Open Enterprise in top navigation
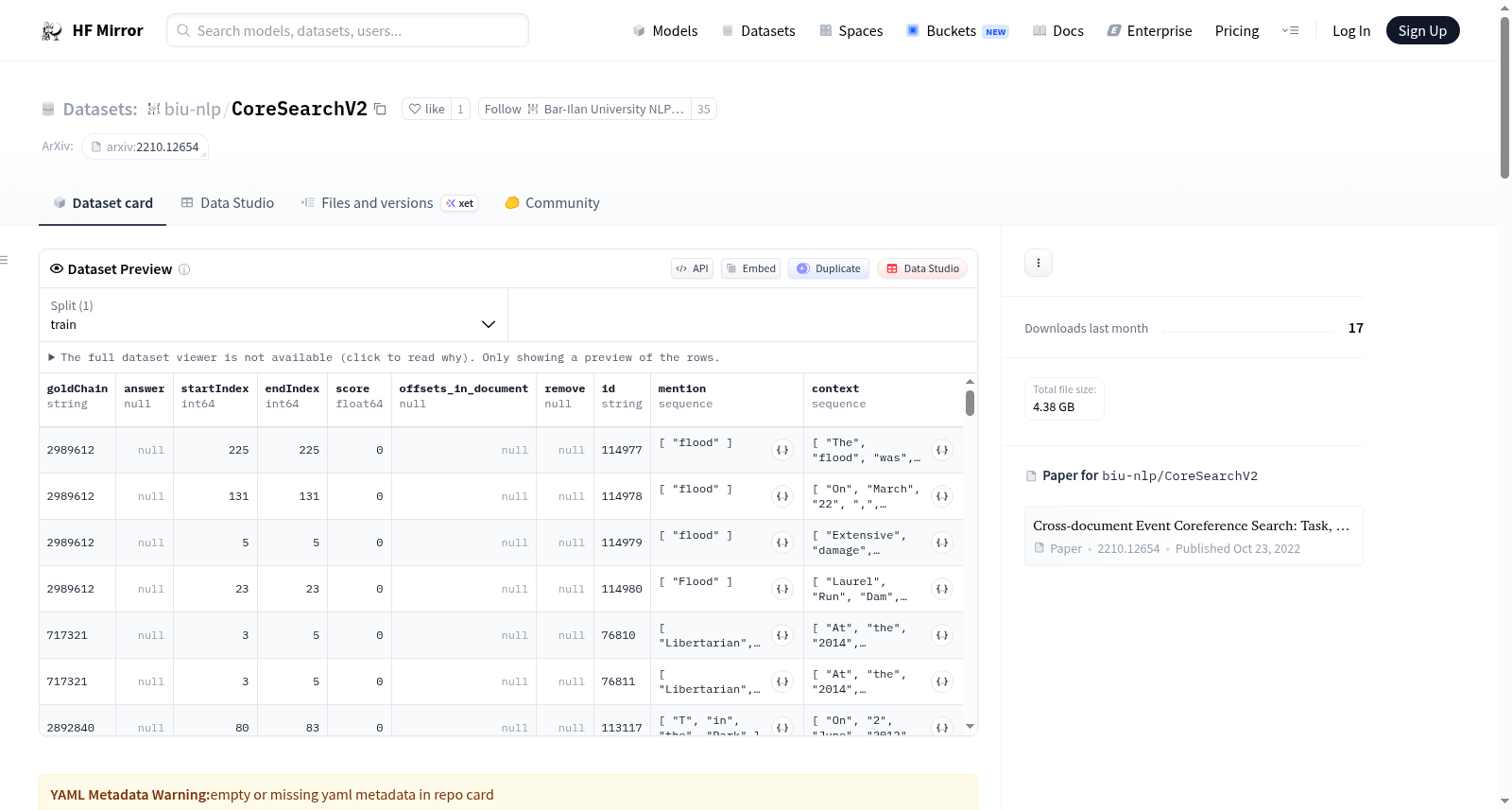The image size is (1512, 810). click(1149, 31)
